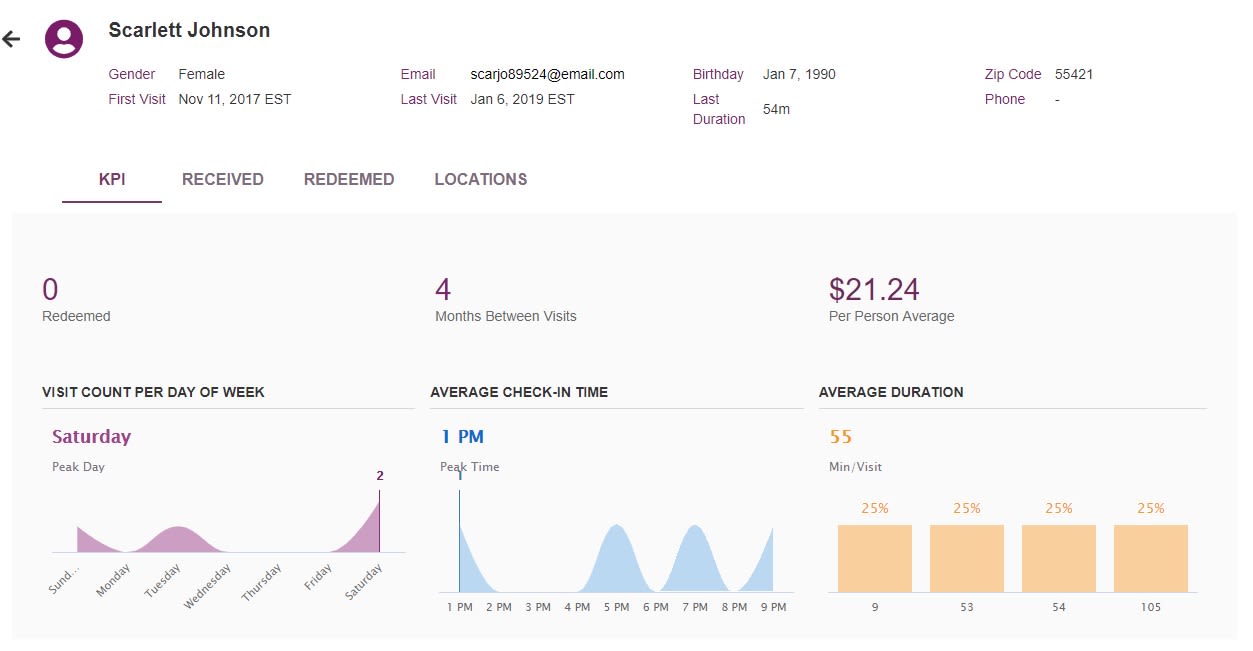View the LOCATIONS tab
The width and height of the screenshot is (1253, 651).
[481, 179]
